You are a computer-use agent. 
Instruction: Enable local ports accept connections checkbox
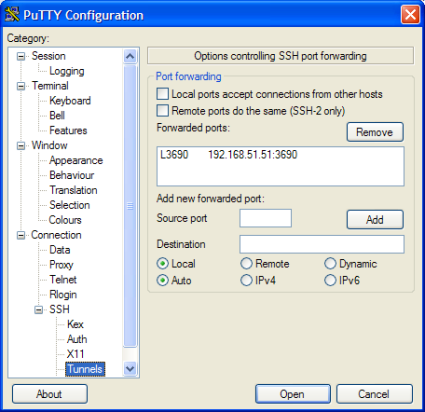[163, 94]
